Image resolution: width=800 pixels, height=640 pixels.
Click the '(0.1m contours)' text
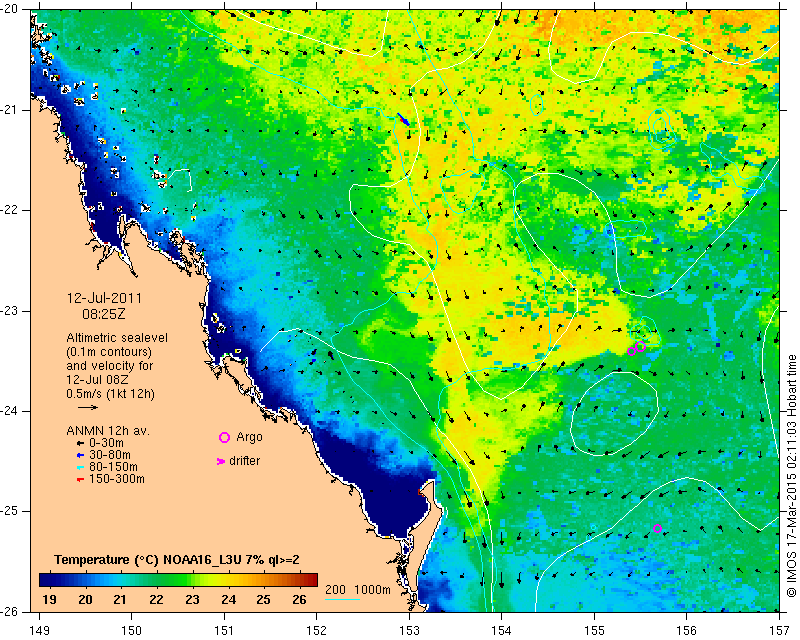coord(109,352)
